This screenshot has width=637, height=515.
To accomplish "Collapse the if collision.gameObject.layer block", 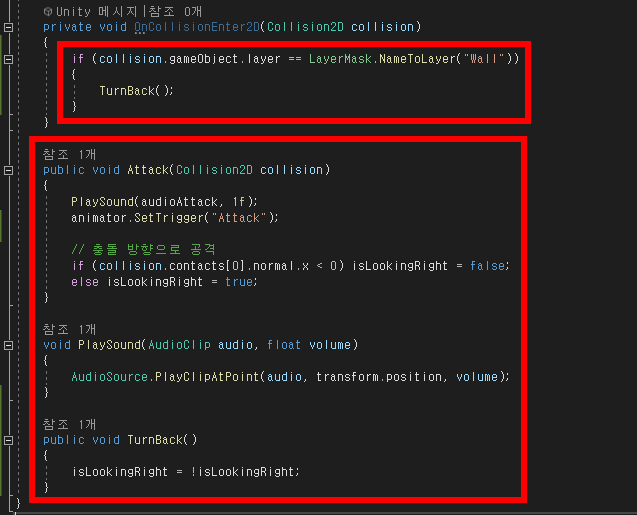I will pos(9,59).
